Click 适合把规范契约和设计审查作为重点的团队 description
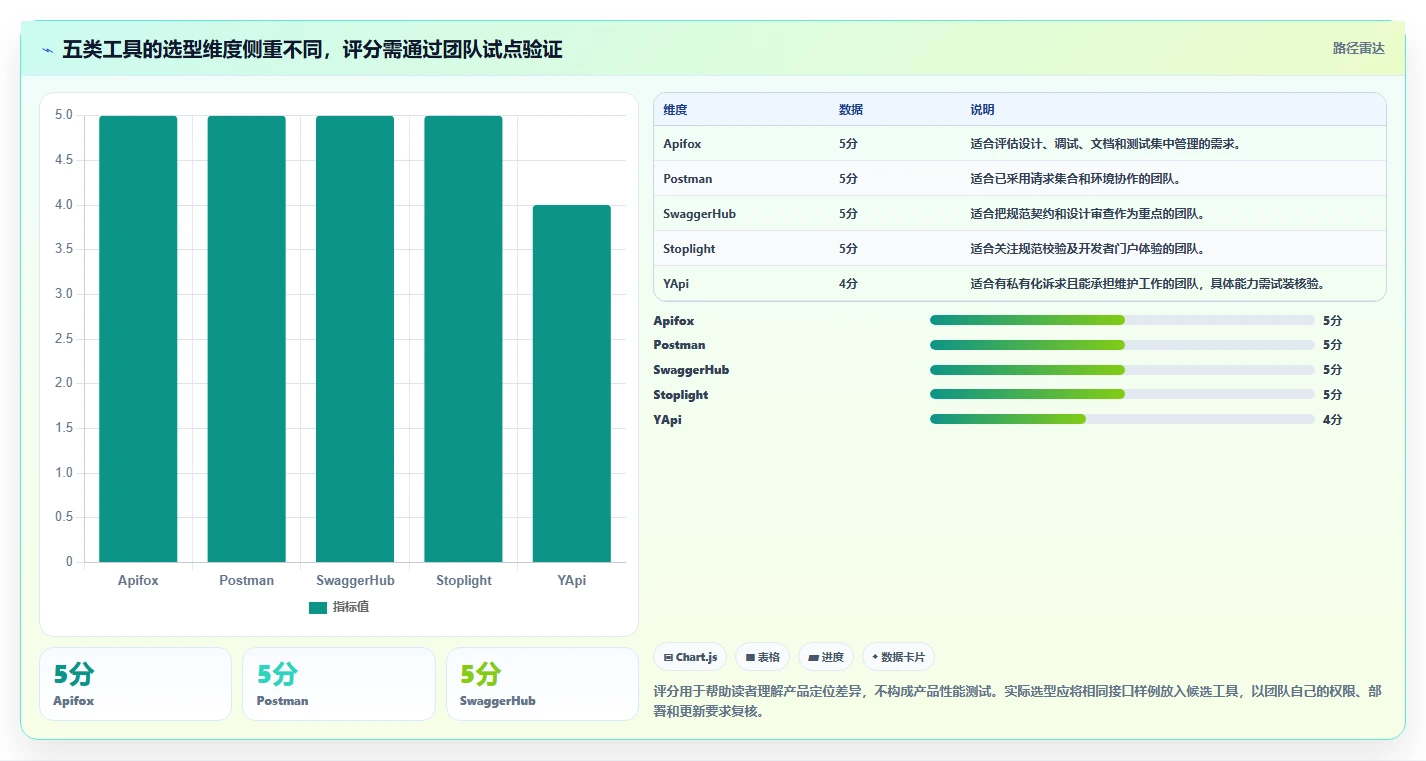This screenshot has width=1426, height=761. coord(1089,214)
